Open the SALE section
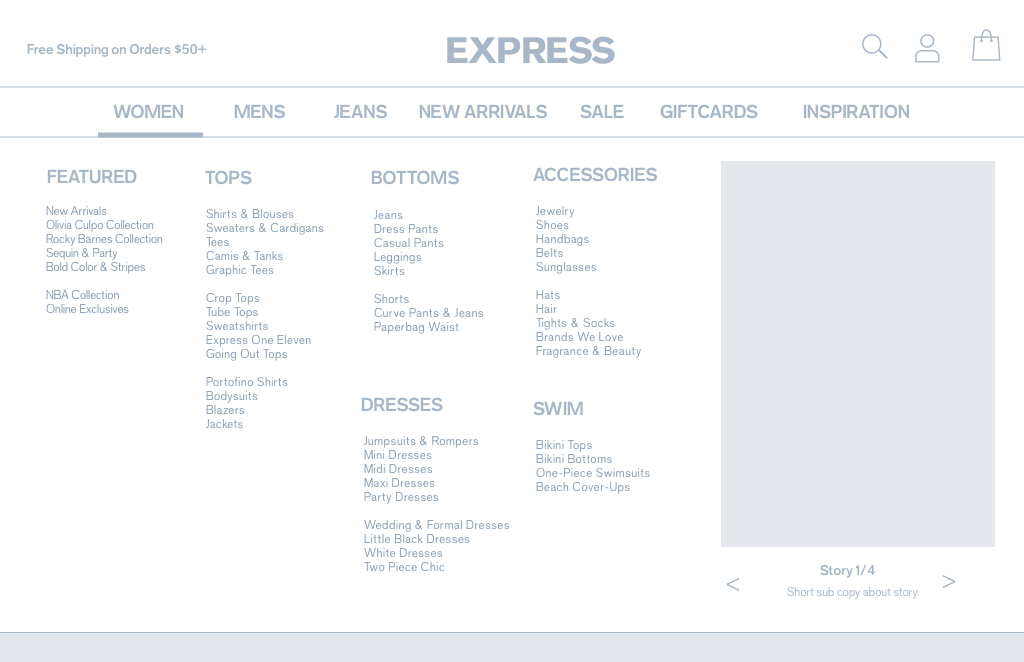The width and height of the screenshot is (1024, 662). point(602,112)
